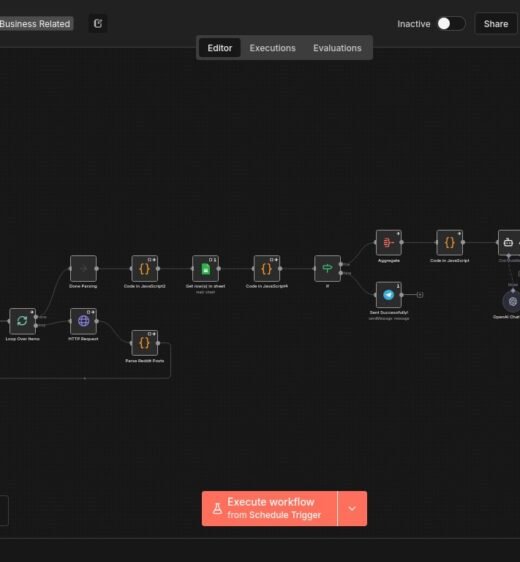This screenshot has height=562, width=520.
Task: Click the Loop Over Items label
Action: point(22,339)
